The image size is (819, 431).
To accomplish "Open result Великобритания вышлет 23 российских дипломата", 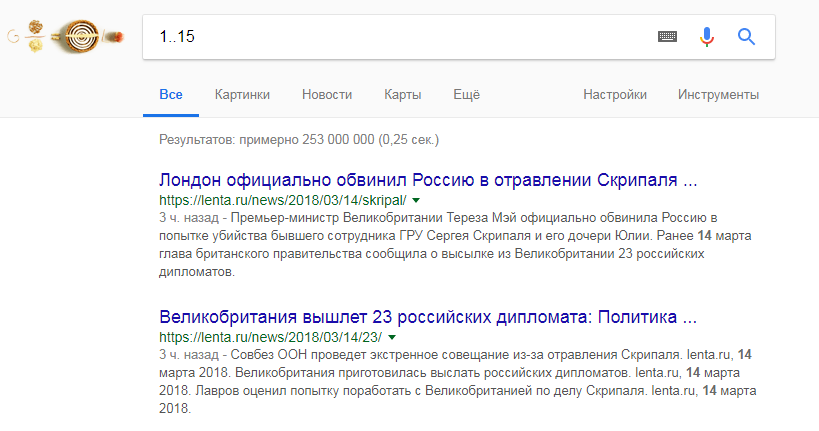I will pos(428,318).
